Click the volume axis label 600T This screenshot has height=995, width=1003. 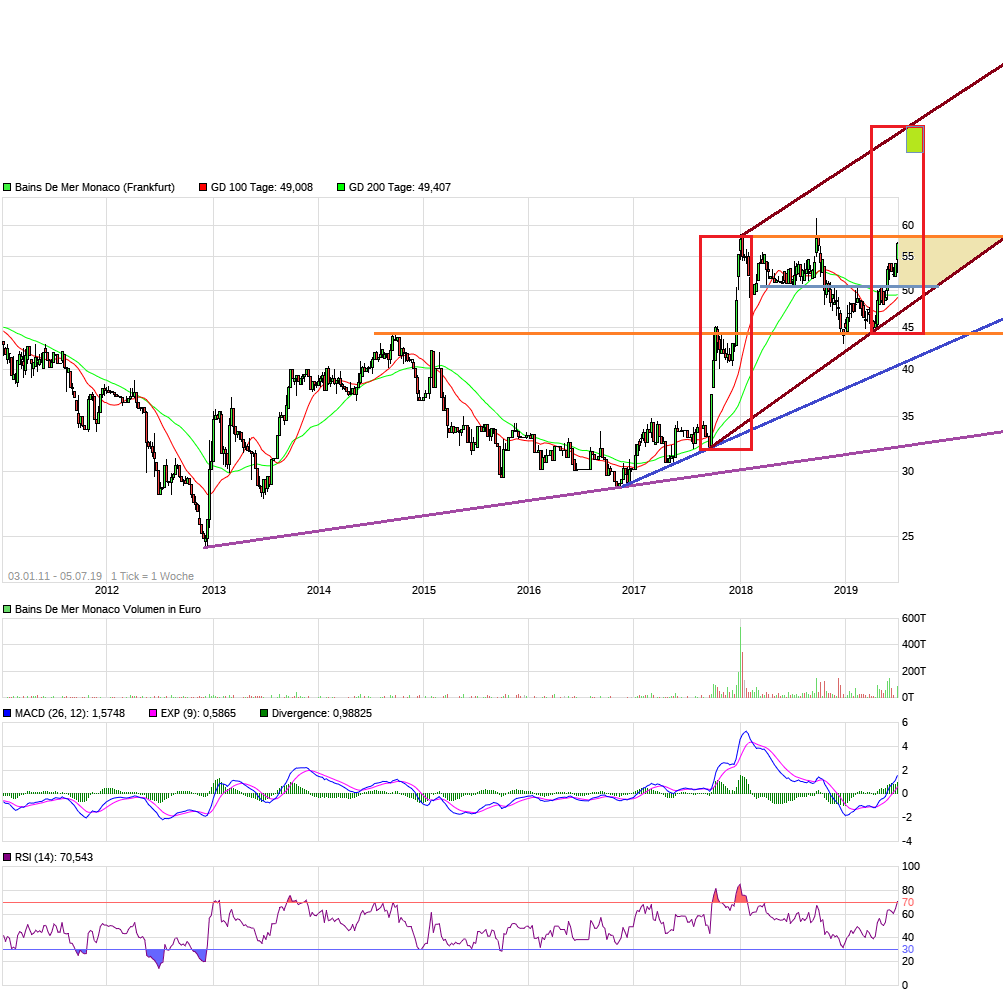click(913, 619)
